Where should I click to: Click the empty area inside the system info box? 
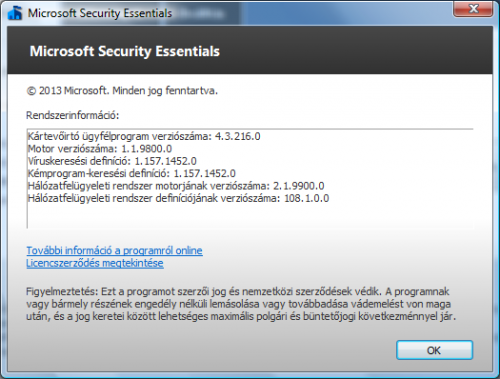pyautogui.click(x=250, y=216)
